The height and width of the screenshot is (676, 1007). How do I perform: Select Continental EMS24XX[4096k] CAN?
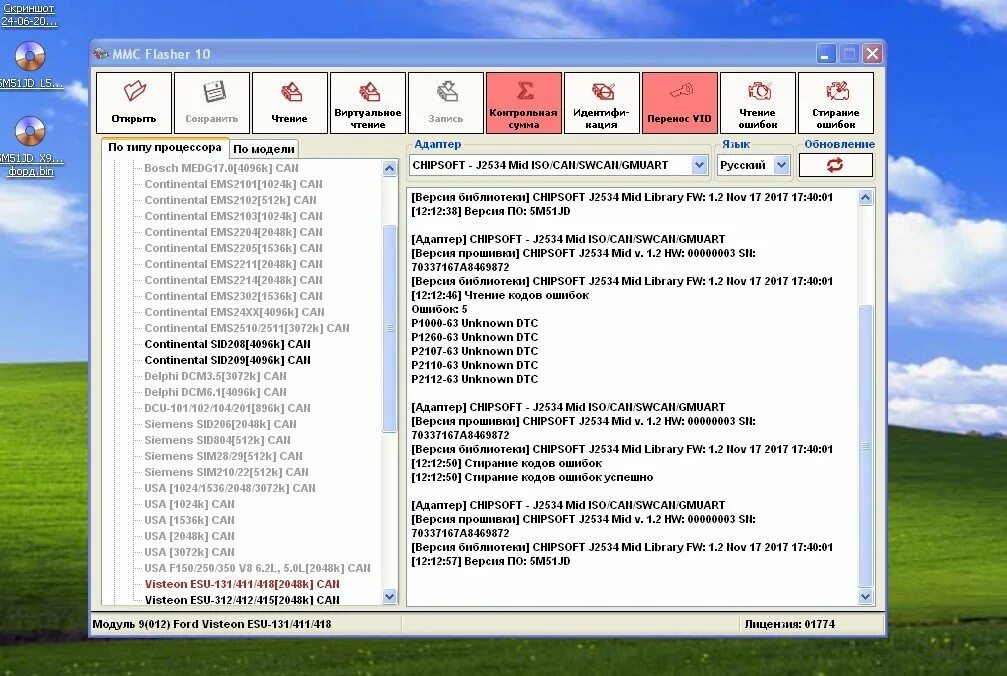[234, 313]
